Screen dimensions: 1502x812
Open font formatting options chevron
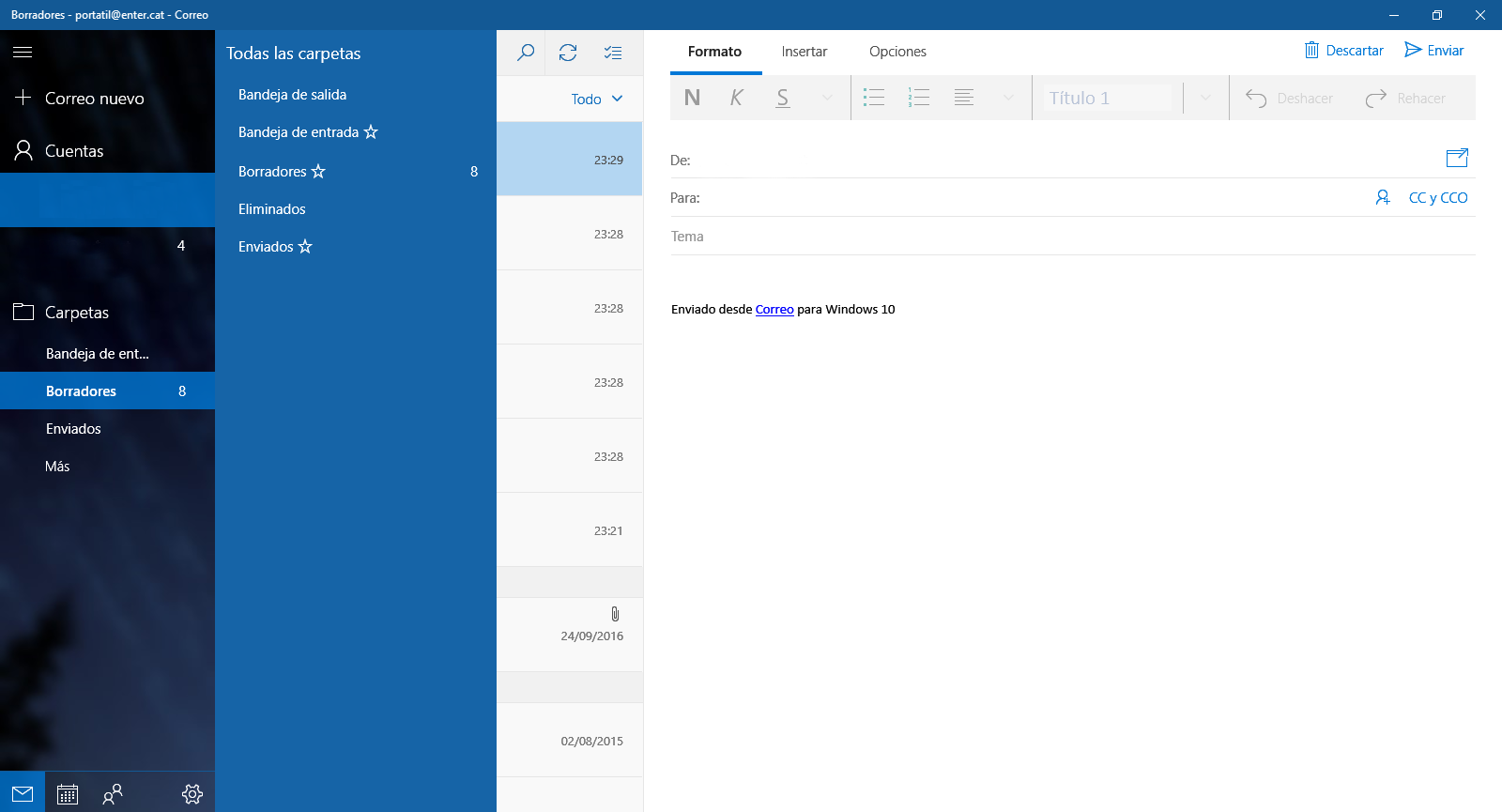tap(827, 98)
